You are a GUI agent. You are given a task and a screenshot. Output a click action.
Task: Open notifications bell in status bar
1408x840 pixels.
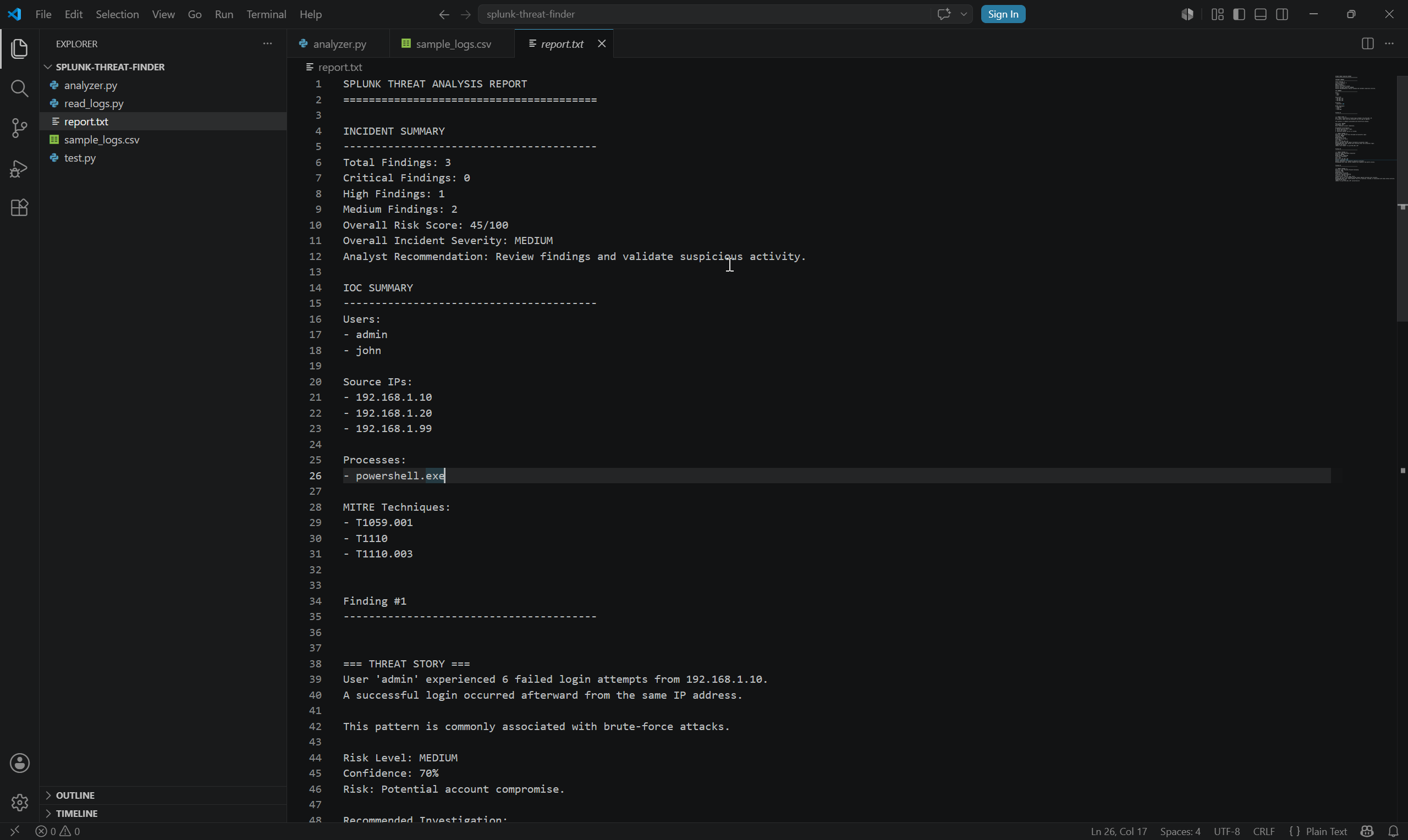click(x=1393, y=832)
